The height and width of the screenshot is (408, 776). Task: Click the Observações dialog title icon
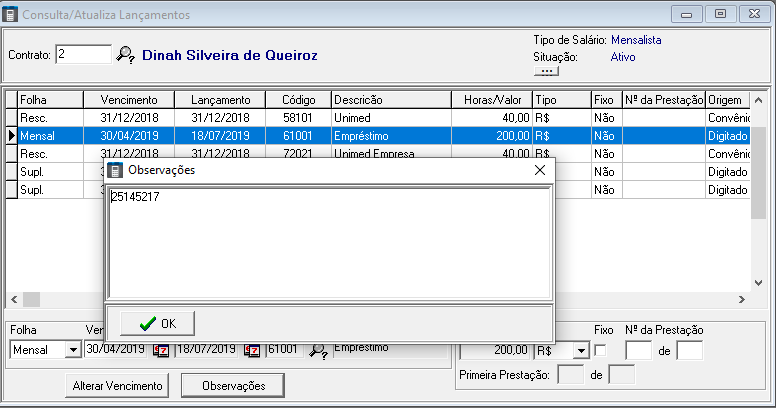(115, 170)
